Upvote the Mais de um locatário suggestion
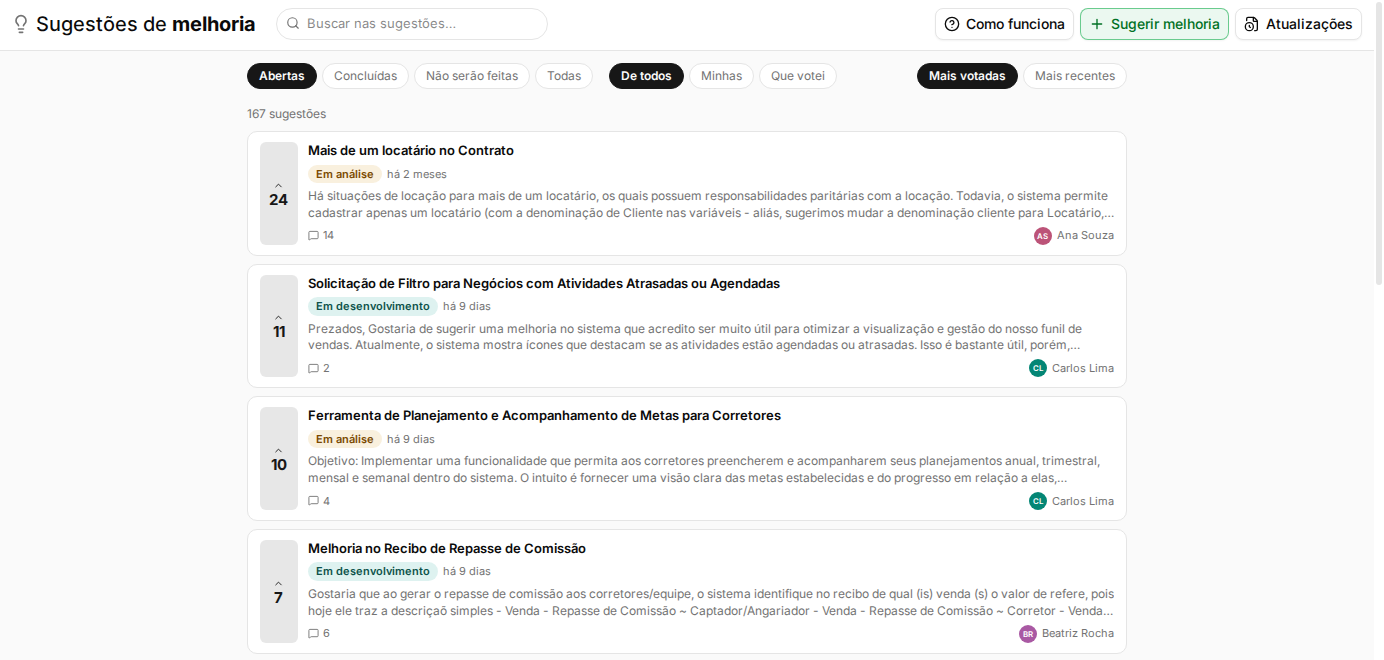1384x660 pixels. click(279, 193)
